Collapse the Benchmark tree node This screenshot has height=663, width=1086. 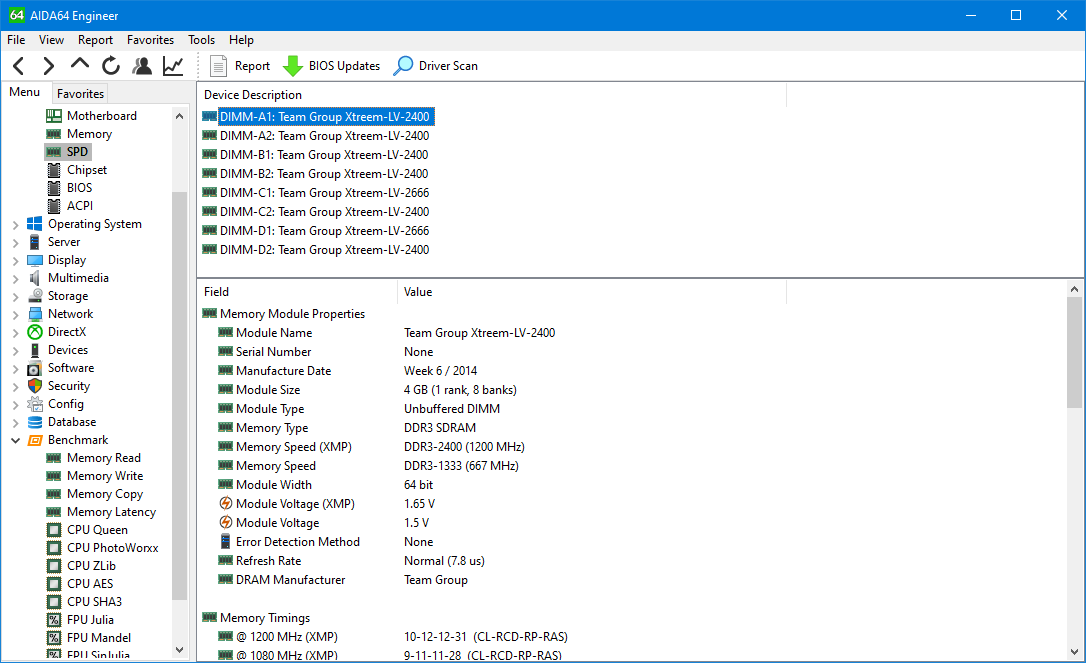point(15,441)
